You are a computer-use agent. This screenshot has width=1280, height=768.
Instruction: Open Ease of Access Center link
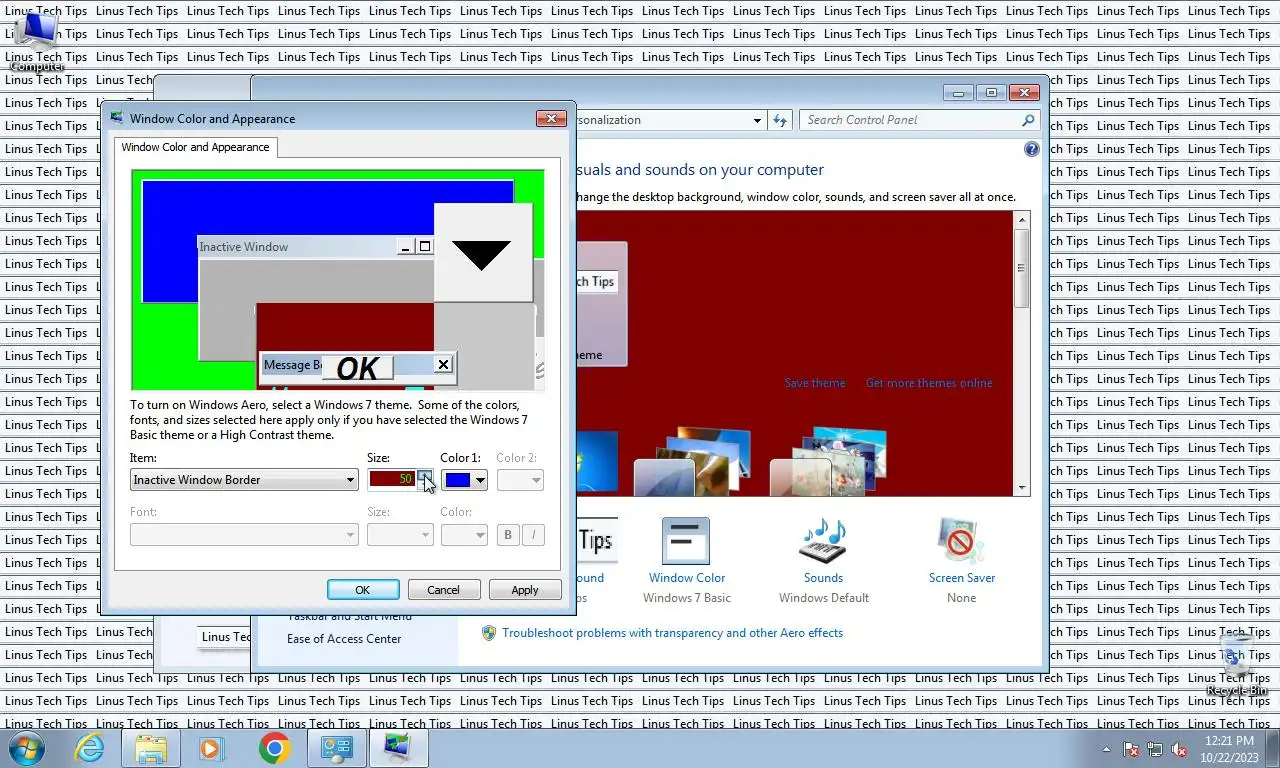(x=344, y=639)
